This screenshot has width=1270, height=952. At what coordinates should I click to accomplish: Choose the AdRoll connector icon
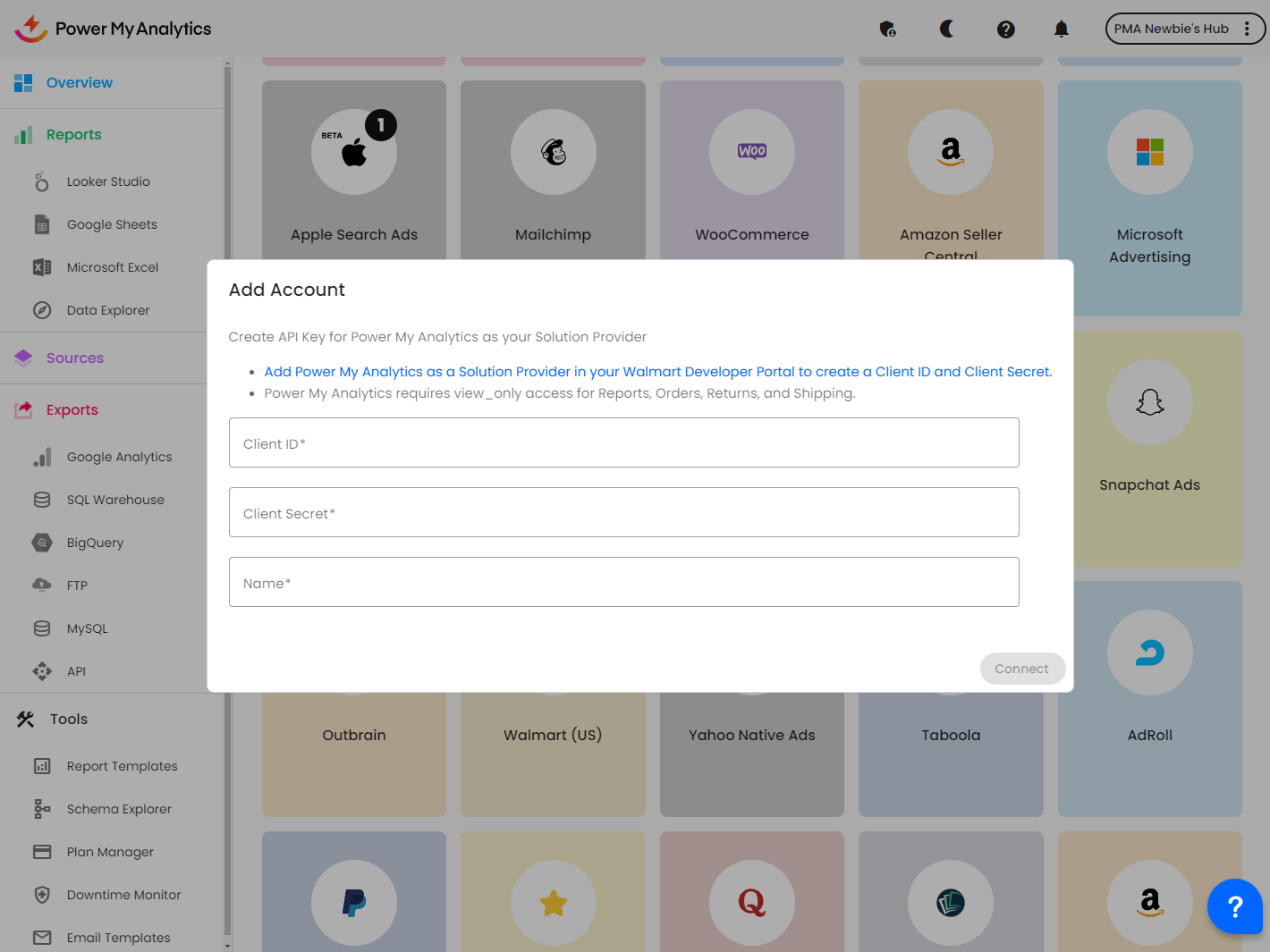(x=1149, y=653)
